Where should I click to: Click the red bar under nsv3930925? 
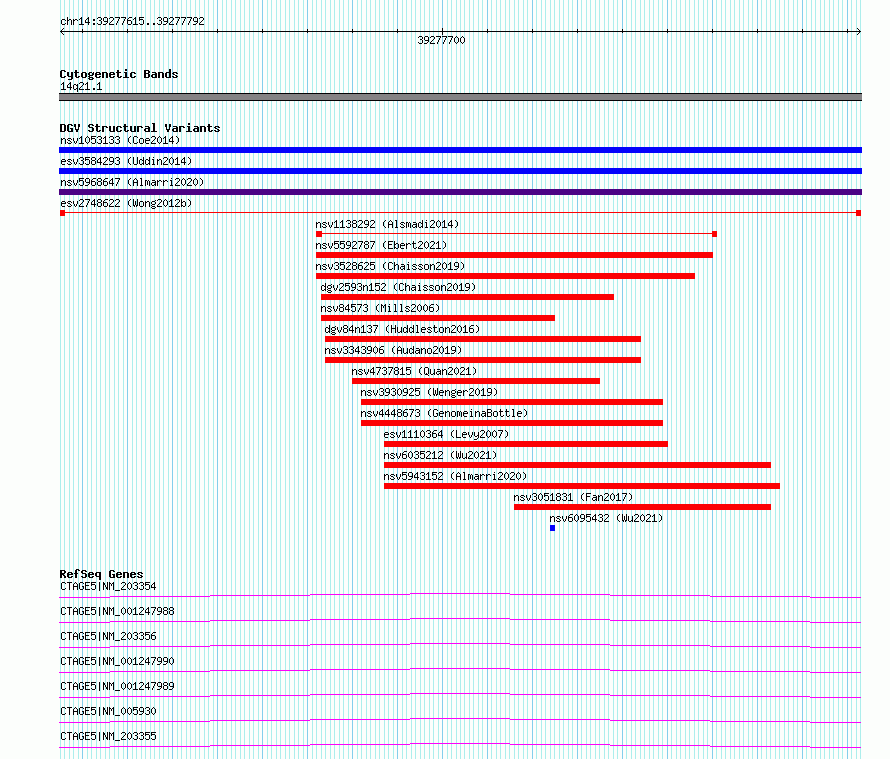click(x=512, y=402)
